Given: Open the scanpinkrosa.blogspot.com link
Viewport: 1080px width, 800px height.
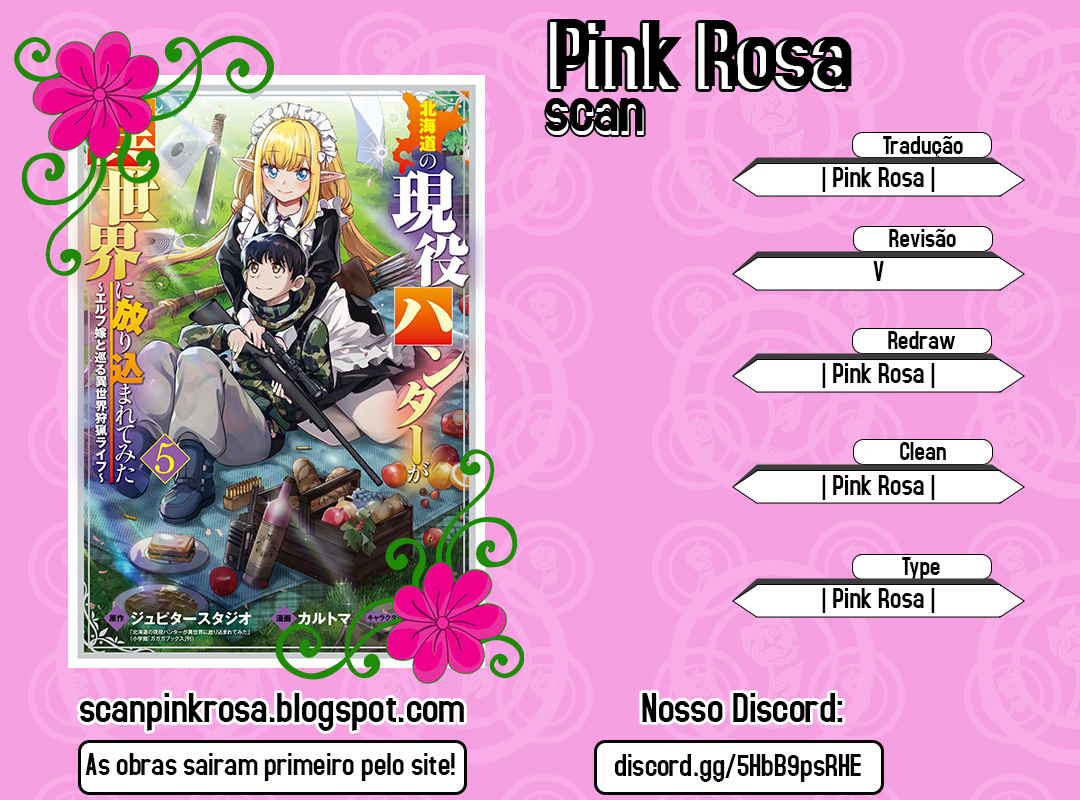Looking at the screenshot, I should (272, 710).
